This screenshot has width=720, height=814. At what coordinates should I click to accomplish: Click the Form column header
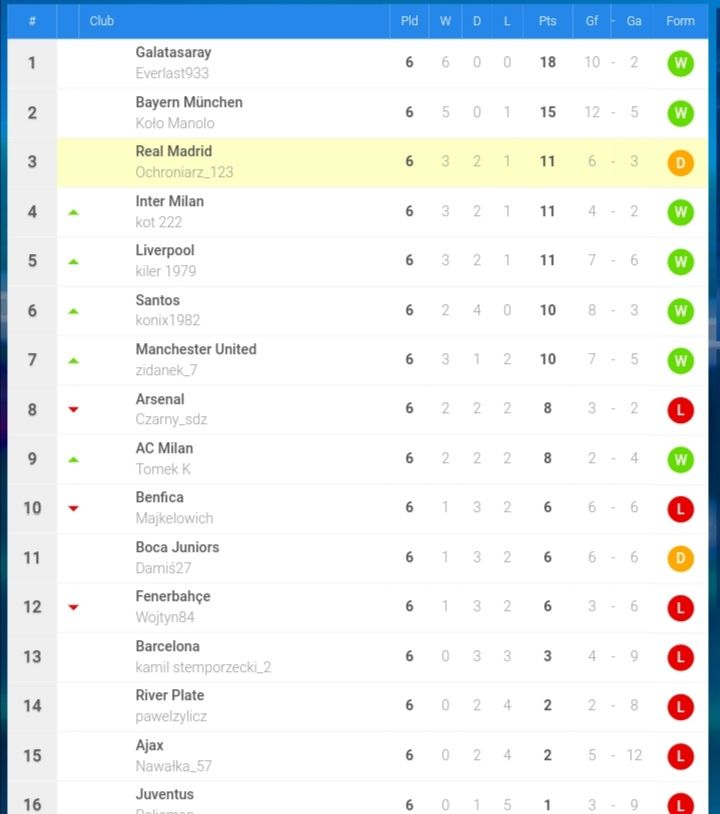pyautogui.click(x=680, y=21)
